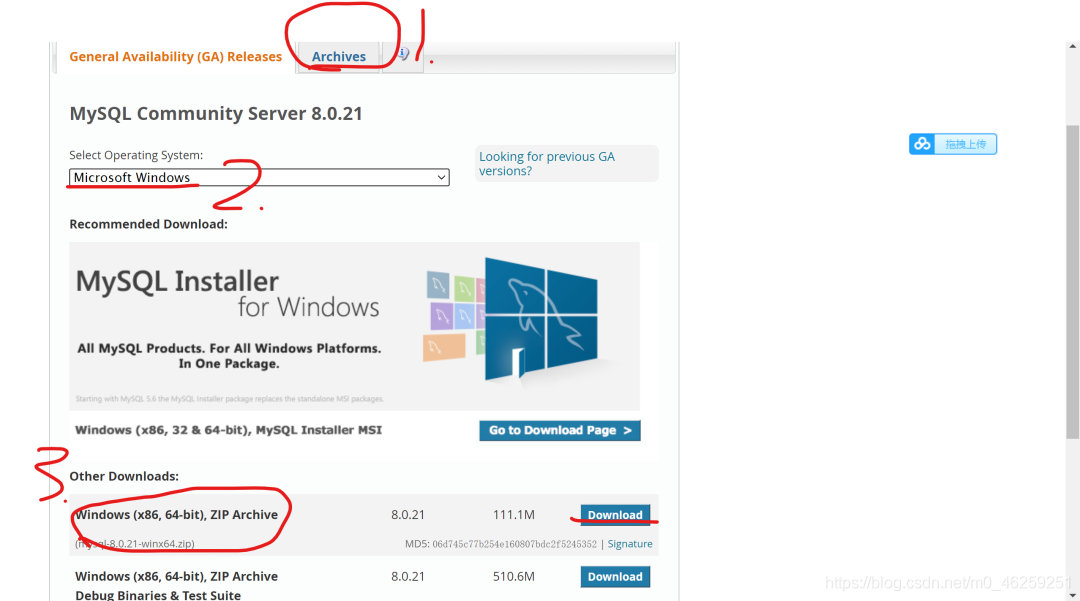Image resolution: width=1080 pixels, height=601 pixels.
Task: Click the scrollbar up arrow
Action: click(1072, 47)
